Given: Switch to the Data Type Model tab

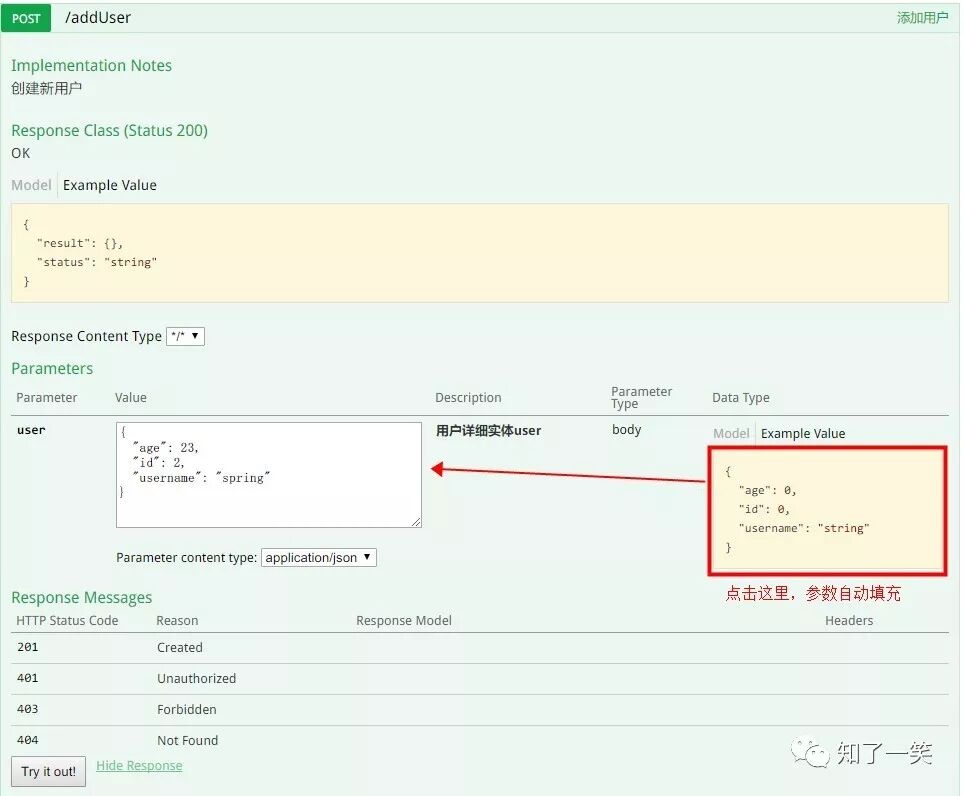Looking at the screenshot, I should 731,433.
